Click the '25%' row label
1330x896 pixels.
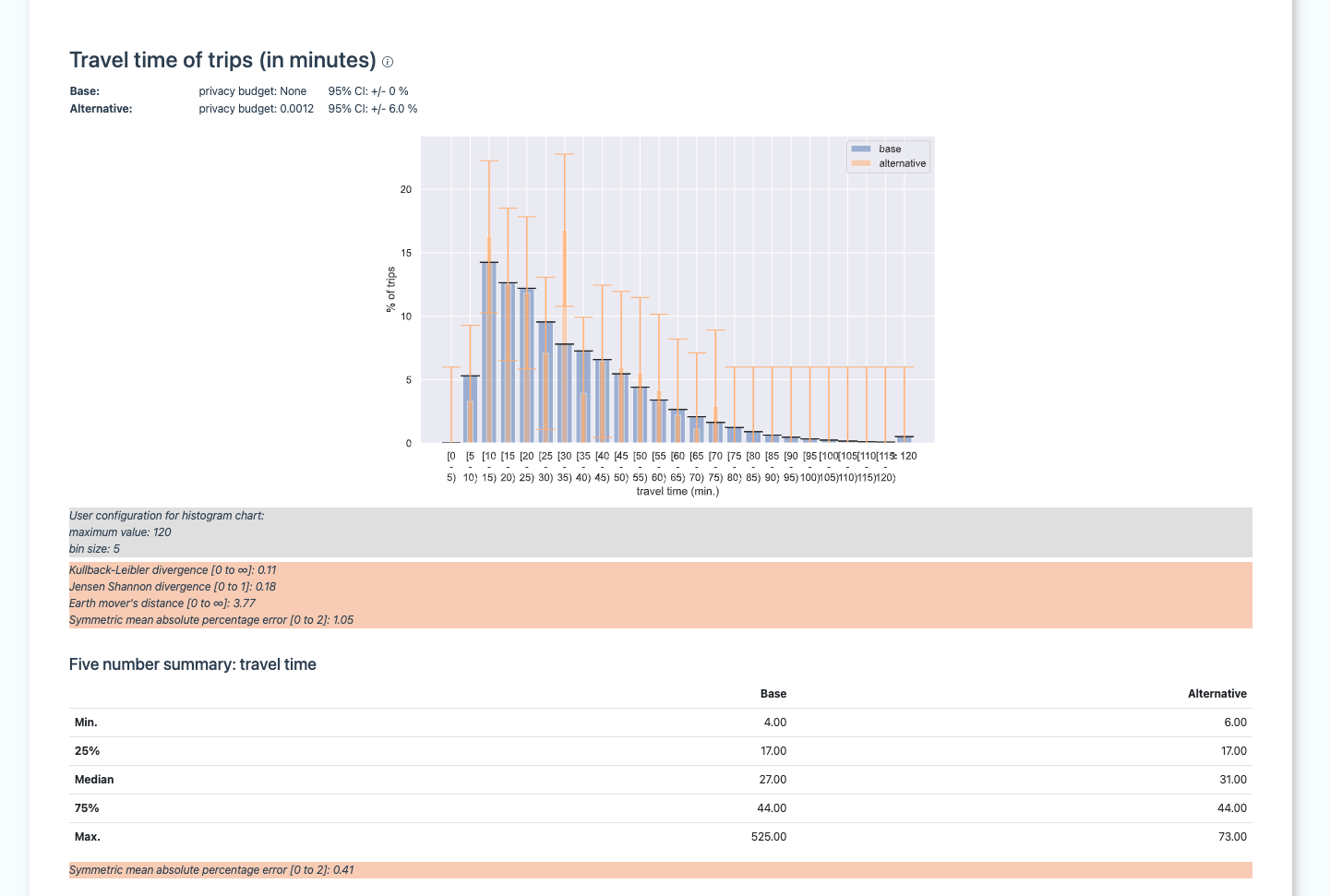(x=87, y=751)
